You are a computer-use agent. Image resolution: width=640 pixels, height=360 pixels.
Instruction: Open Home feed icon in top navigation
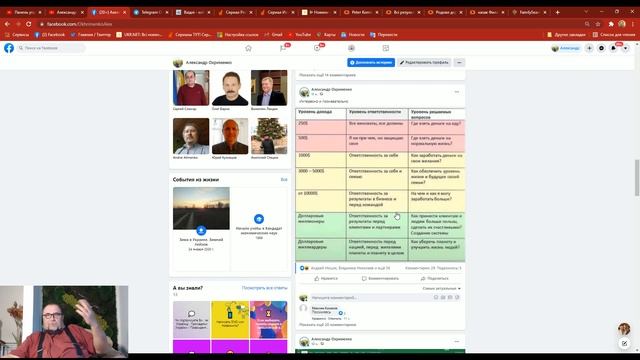pos(248,48)
